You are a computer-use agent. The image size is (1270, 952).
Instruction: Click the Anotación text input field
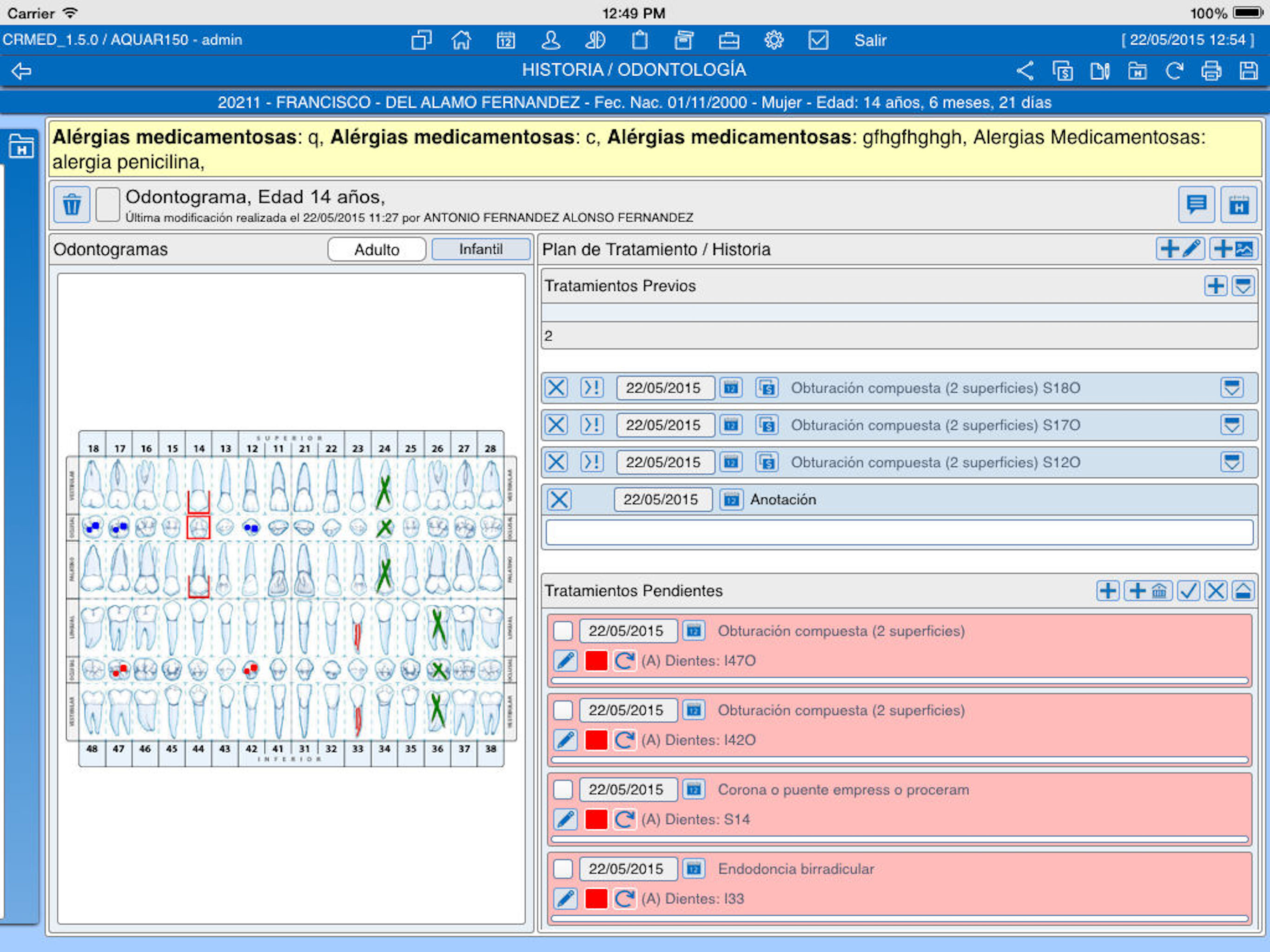pos(899,532)
